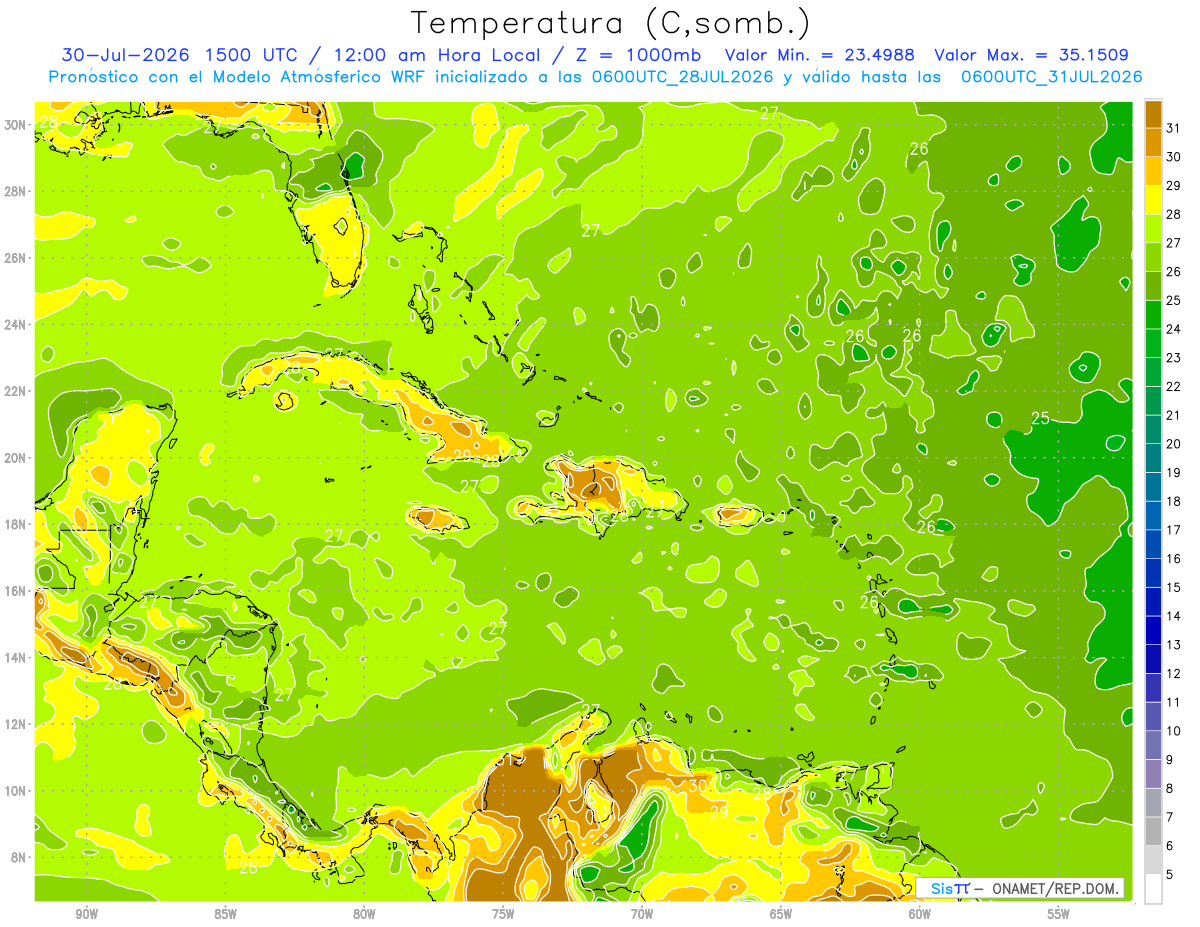The image size is (1200, 927).
Task: Click latitude axis label '20N'
Action: (17, 457)
